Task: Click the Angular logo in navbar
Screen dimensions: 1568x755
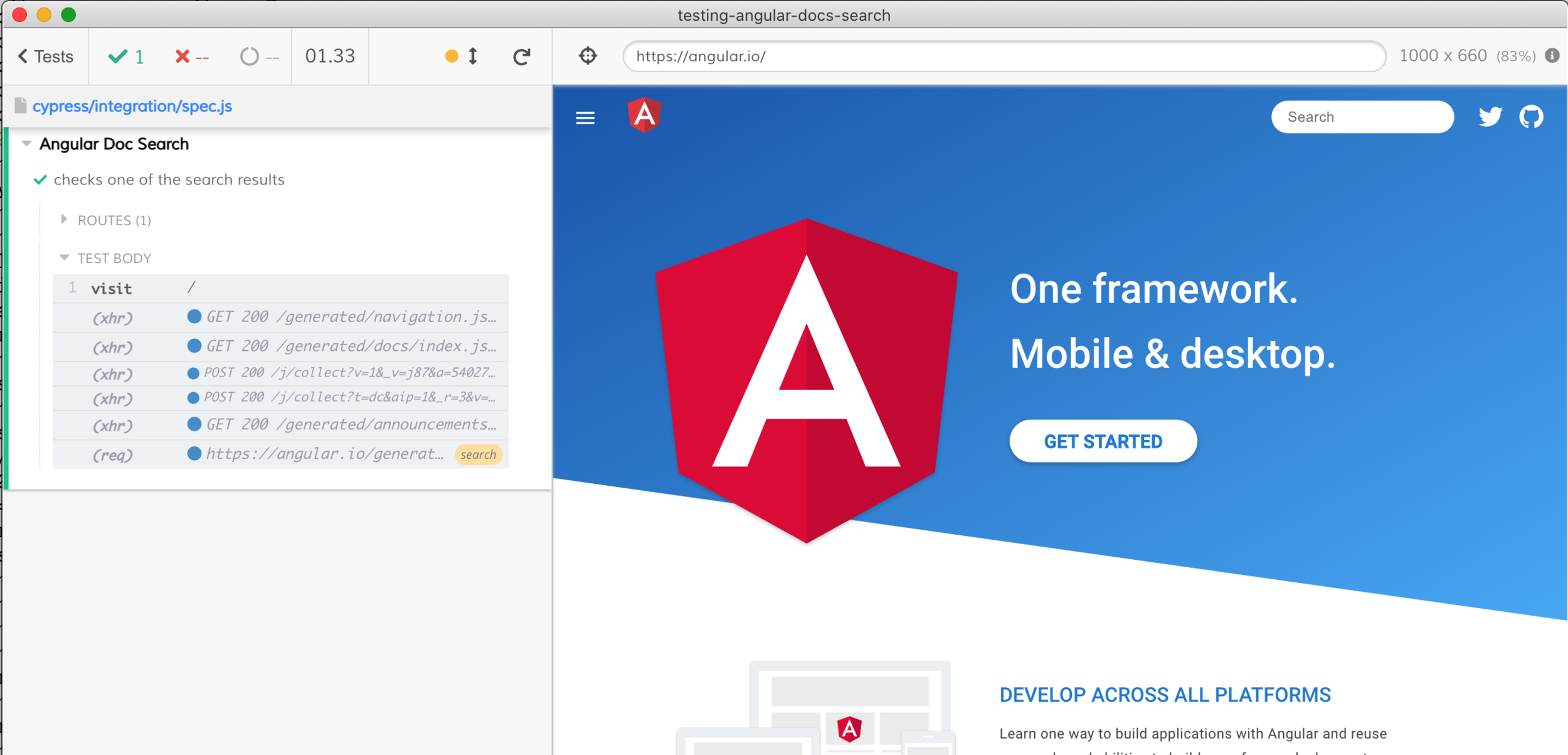Action: [x=644, y=115]
